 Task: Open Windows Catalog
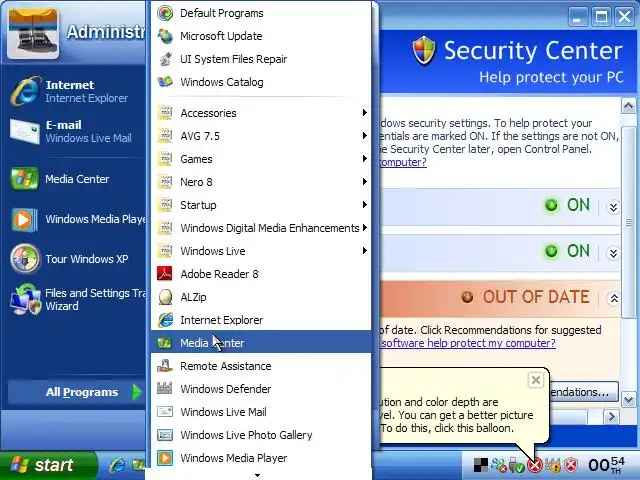pos(261,82)
